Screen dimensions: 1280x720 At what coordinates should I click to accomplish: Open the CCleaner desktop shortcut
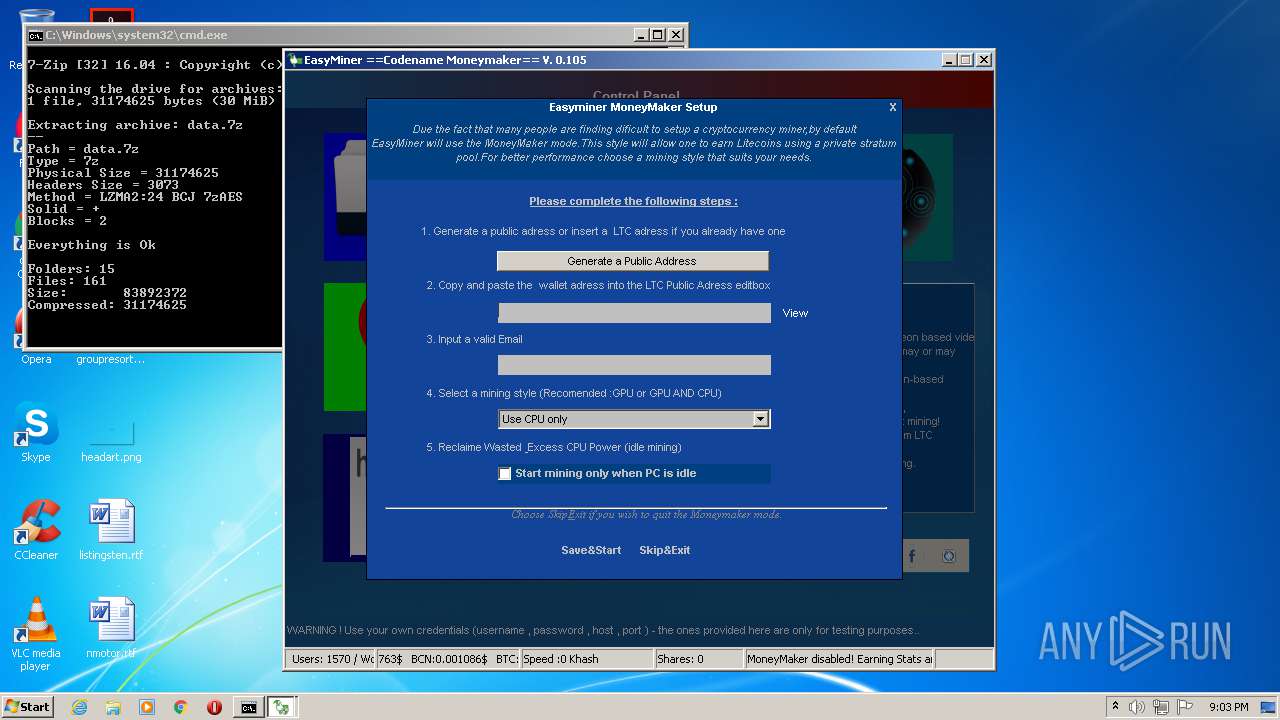[x=36, y=530]
